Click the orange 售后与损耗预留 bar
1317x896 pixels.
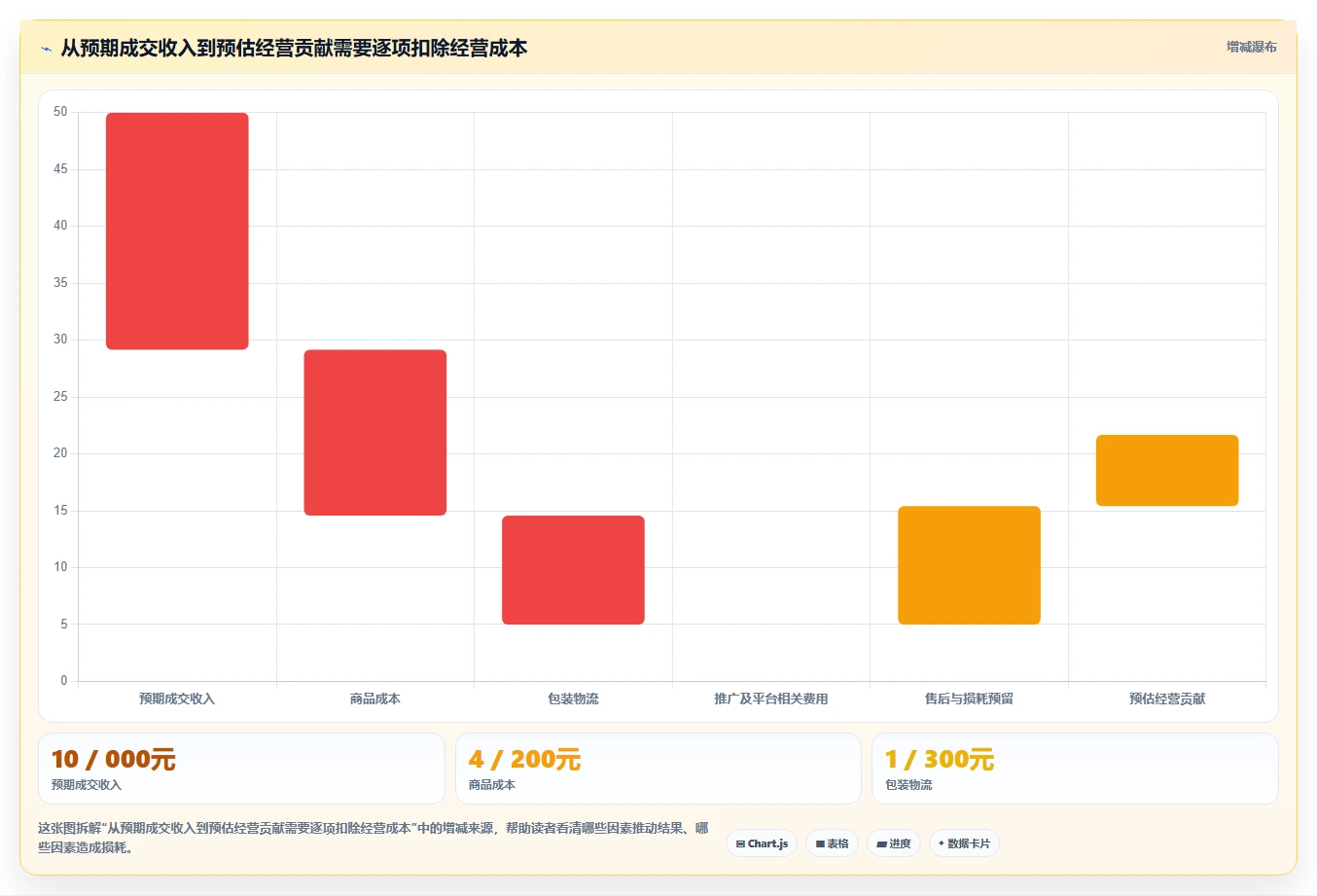[x=969, y=565]
